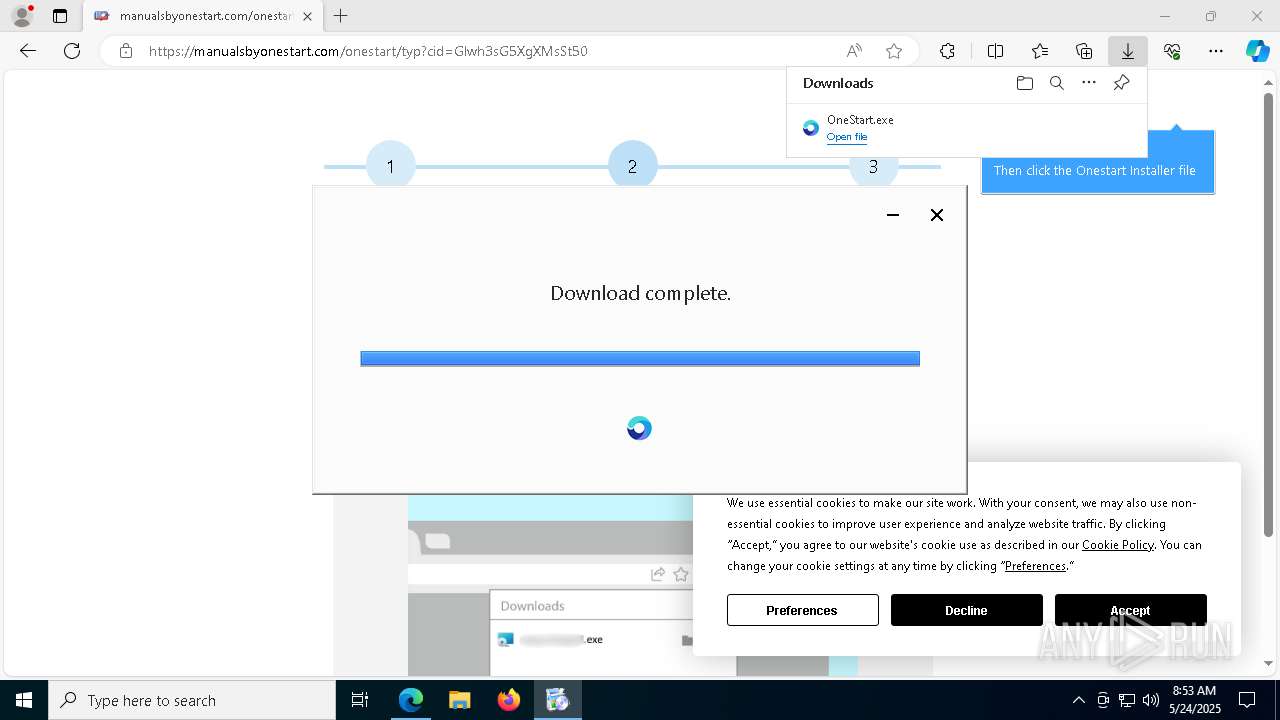
Task: Open the running installer taskbar icon
Action: pyautogui.click(x=557, y=700)
